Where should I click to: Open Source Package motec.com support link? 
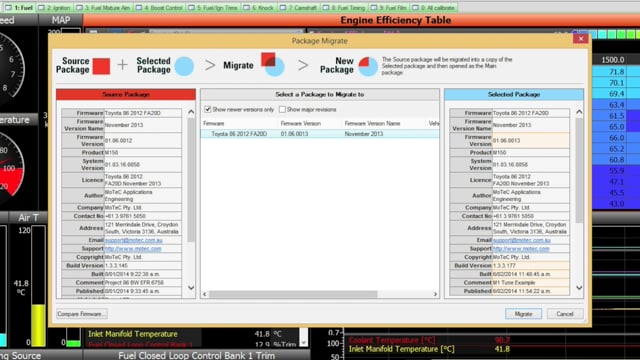(133, 249)
